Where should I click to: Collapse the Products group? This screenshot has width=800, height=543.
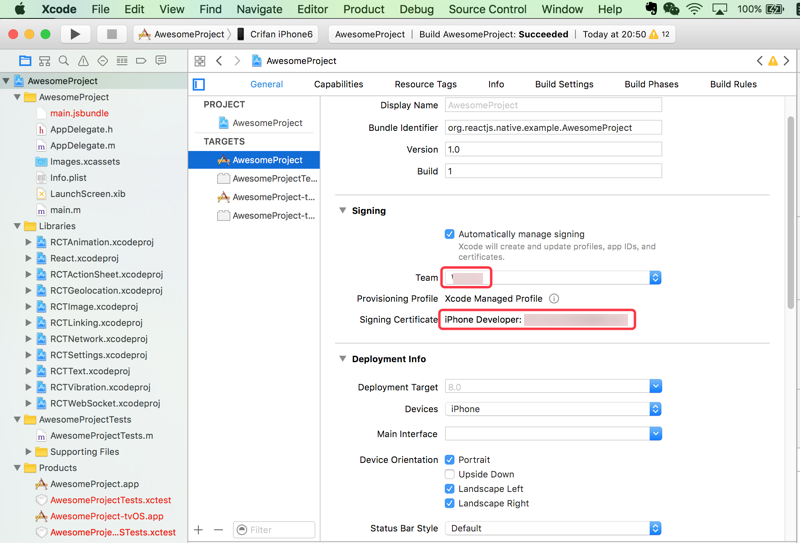[x=17, y=467]
